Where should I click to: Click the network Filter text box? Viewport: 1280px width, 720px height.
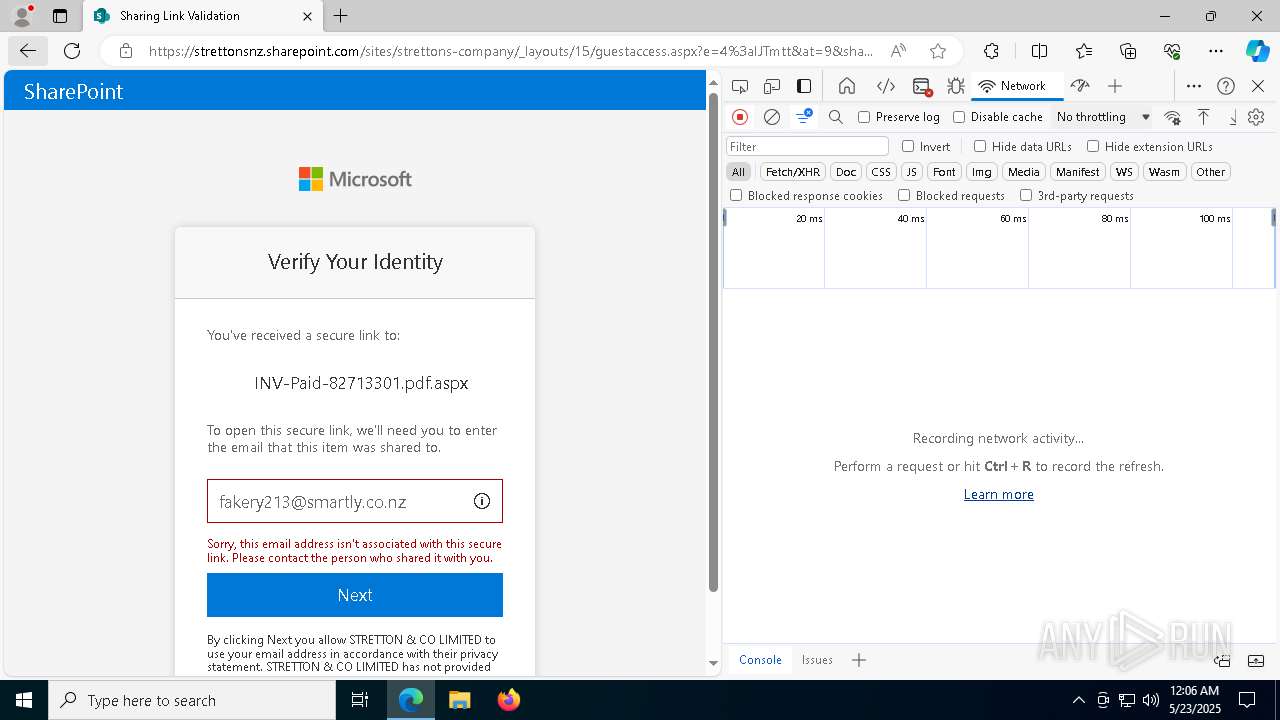[807, 146]
